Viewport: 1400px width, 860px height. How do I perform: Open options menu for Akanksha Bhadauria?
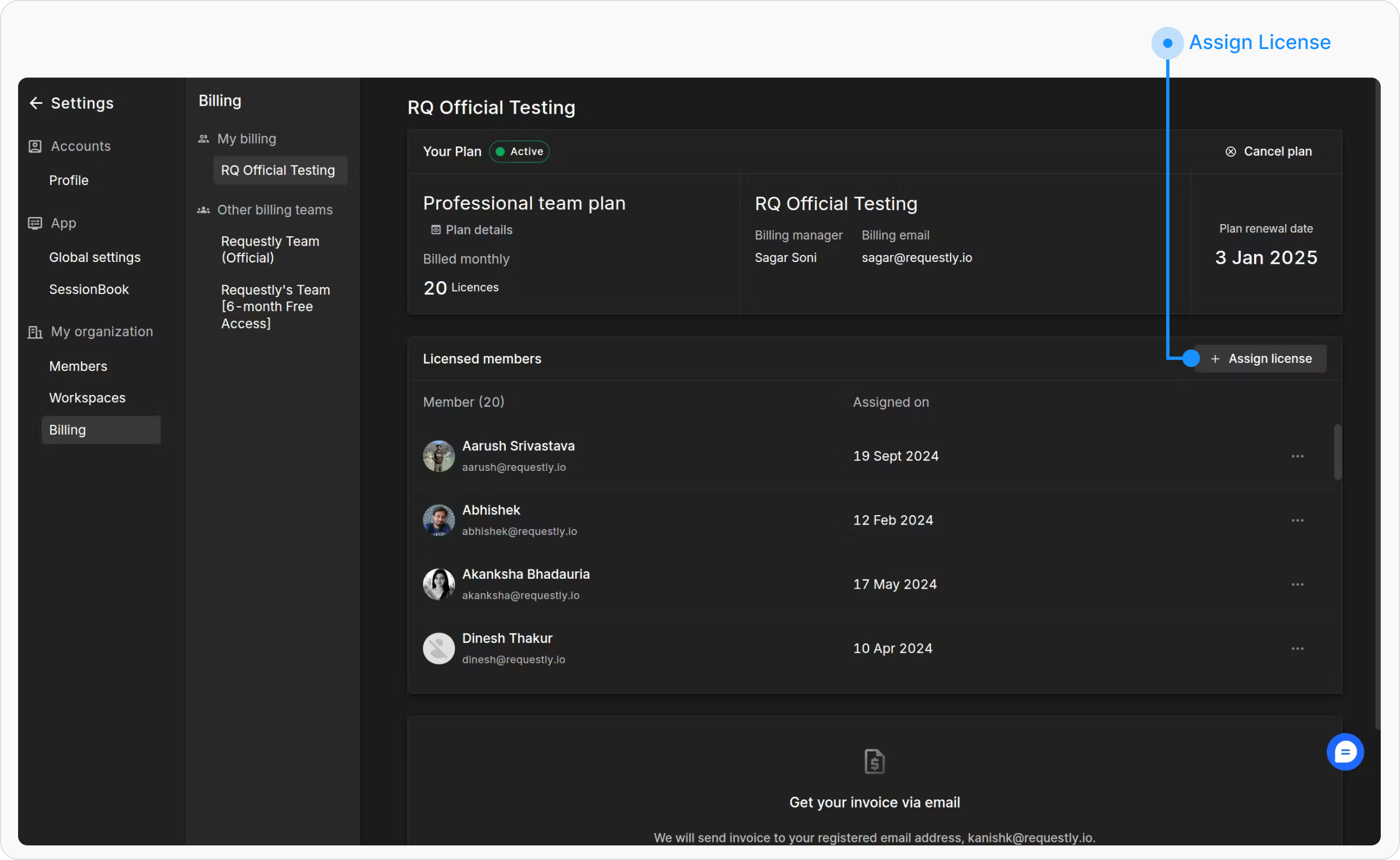[1297, 585]
